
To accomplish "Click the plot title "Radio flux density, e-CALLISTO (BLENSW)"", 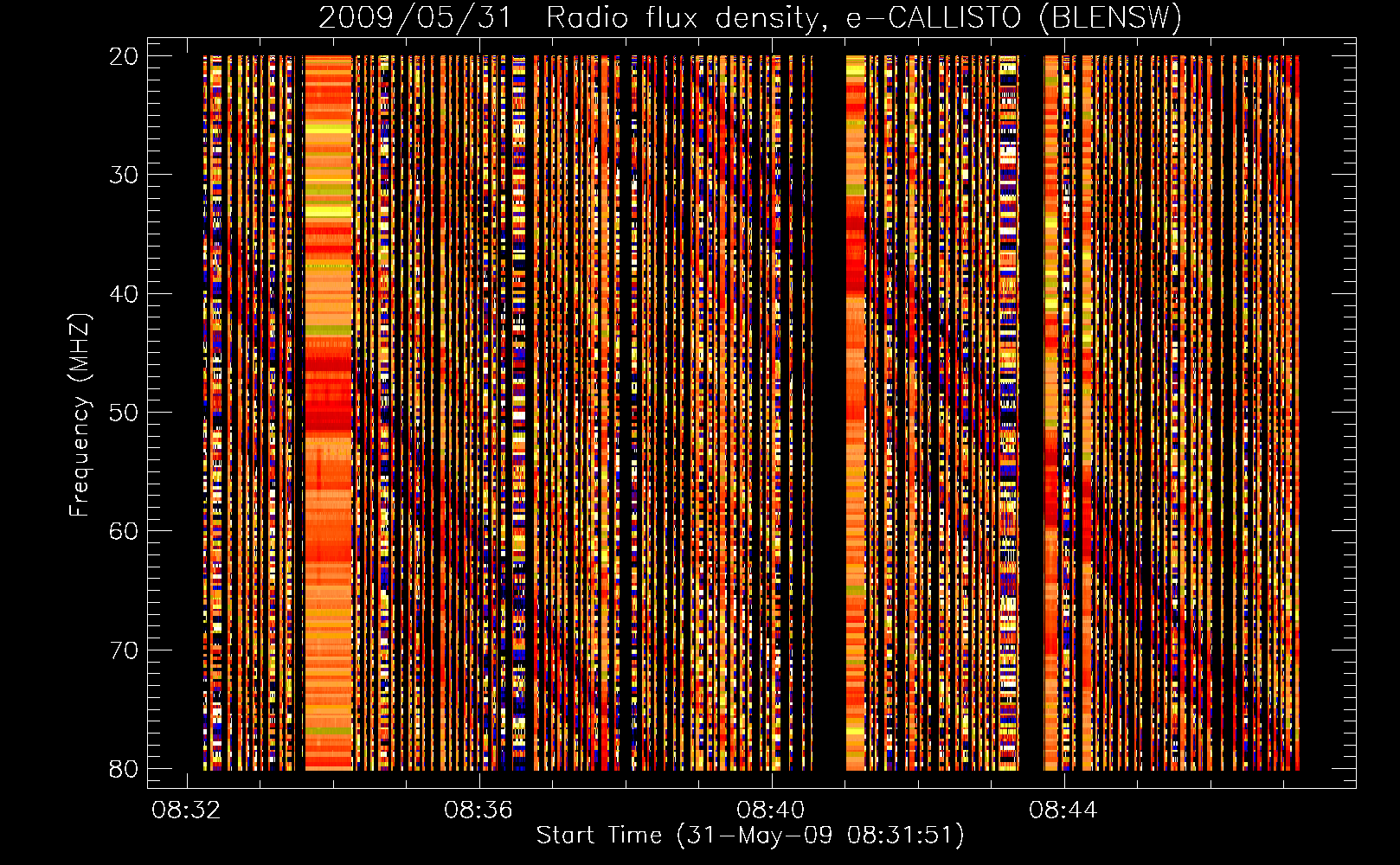I will [x=864, y=17].
